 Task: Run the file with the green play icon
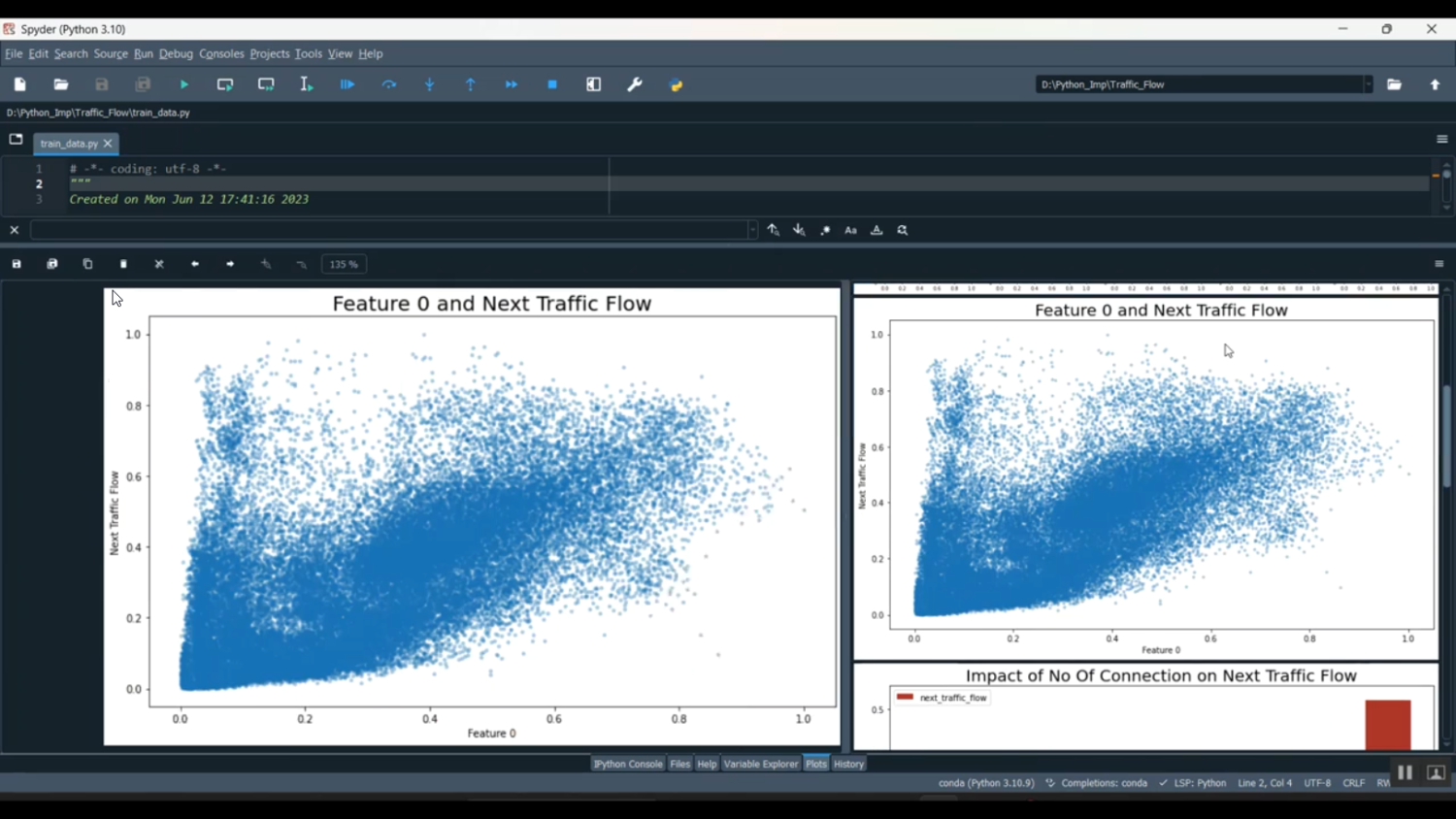tap(184, 85)
